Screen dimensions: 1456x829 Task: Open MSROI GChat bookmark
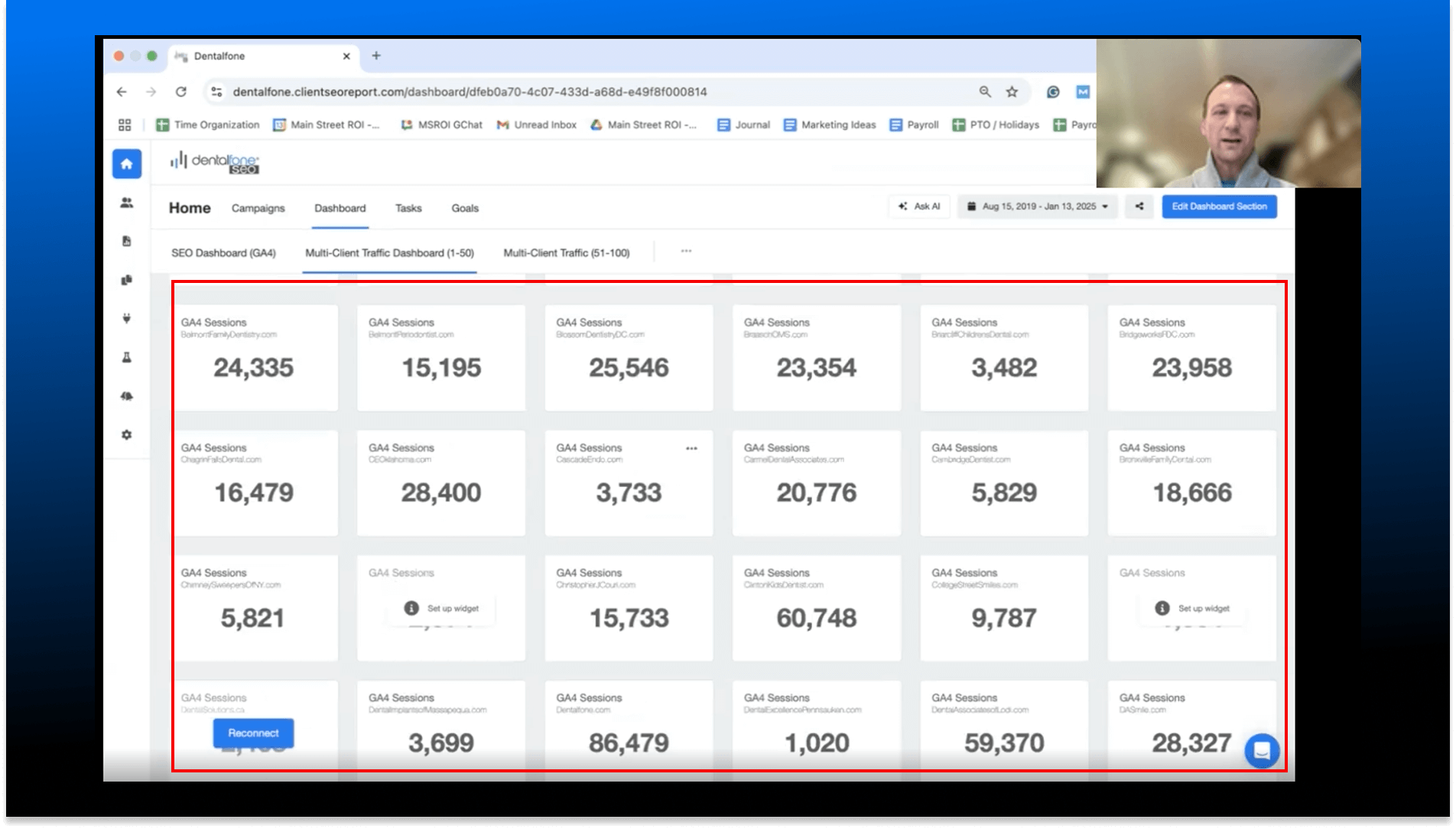[442, 125]
